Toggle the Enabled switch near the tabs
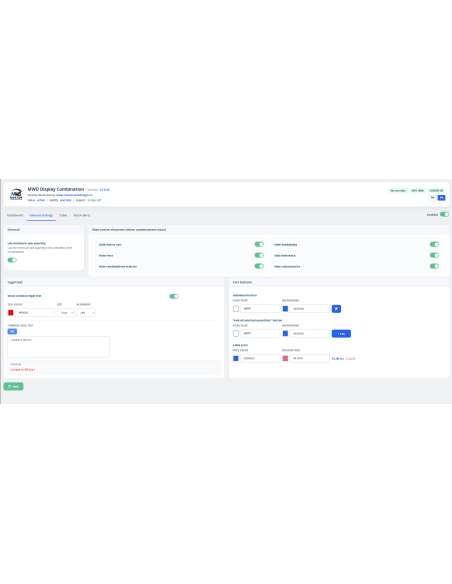Viewport: 452px width, 584px height. (444, 215)
